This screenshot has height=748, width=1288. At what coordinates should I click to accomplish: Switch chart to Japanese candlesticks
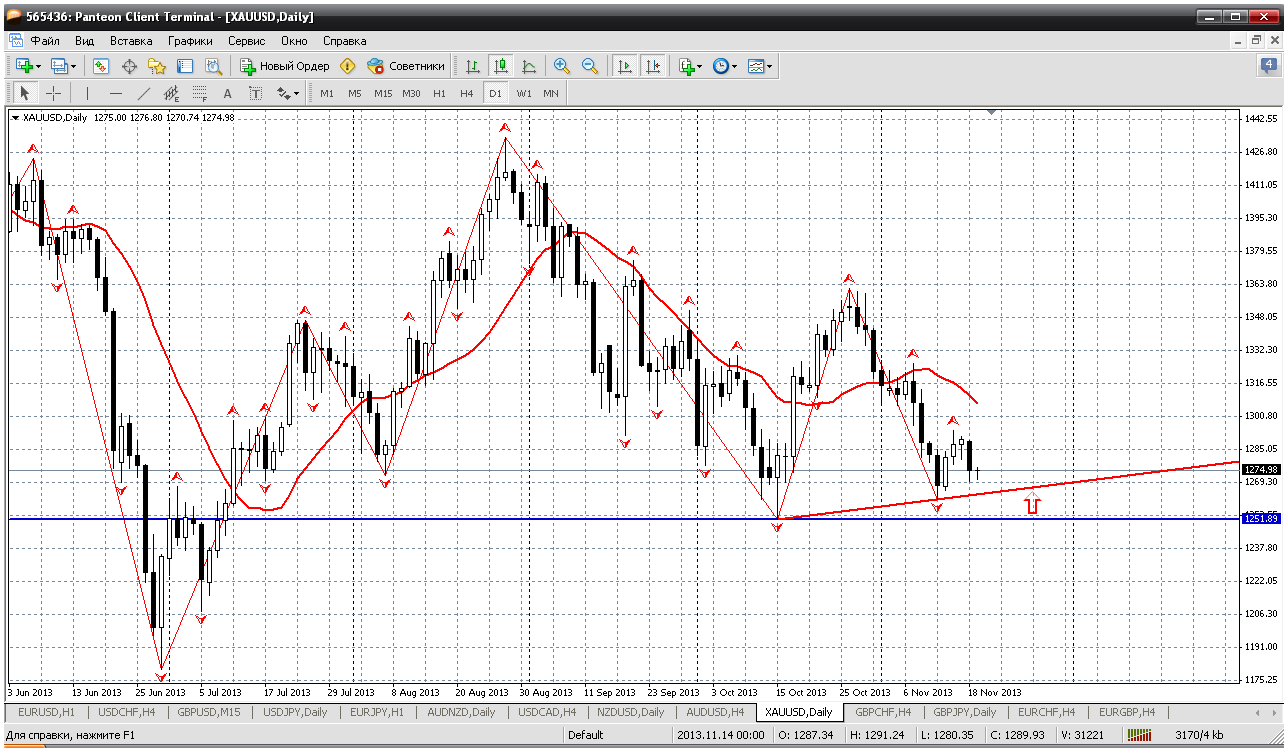(501, 66)
